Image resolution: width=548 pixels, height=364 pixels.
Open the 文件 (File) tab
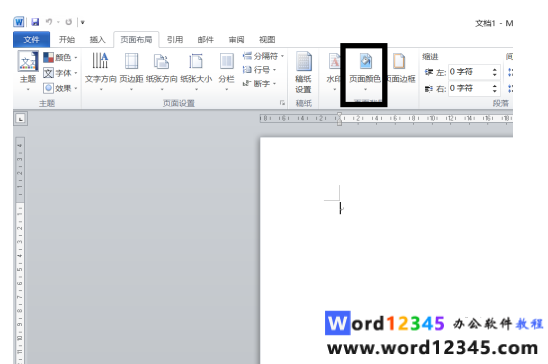[31, 39]
